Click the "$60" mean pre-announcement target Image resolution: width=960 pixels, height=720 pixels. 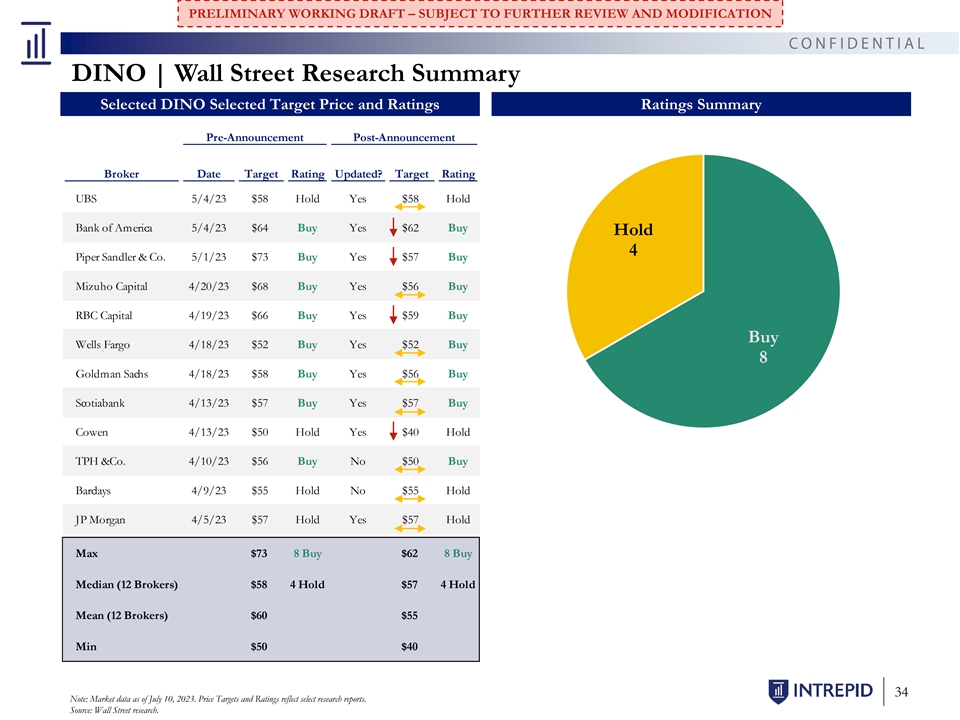click(259, 615)
